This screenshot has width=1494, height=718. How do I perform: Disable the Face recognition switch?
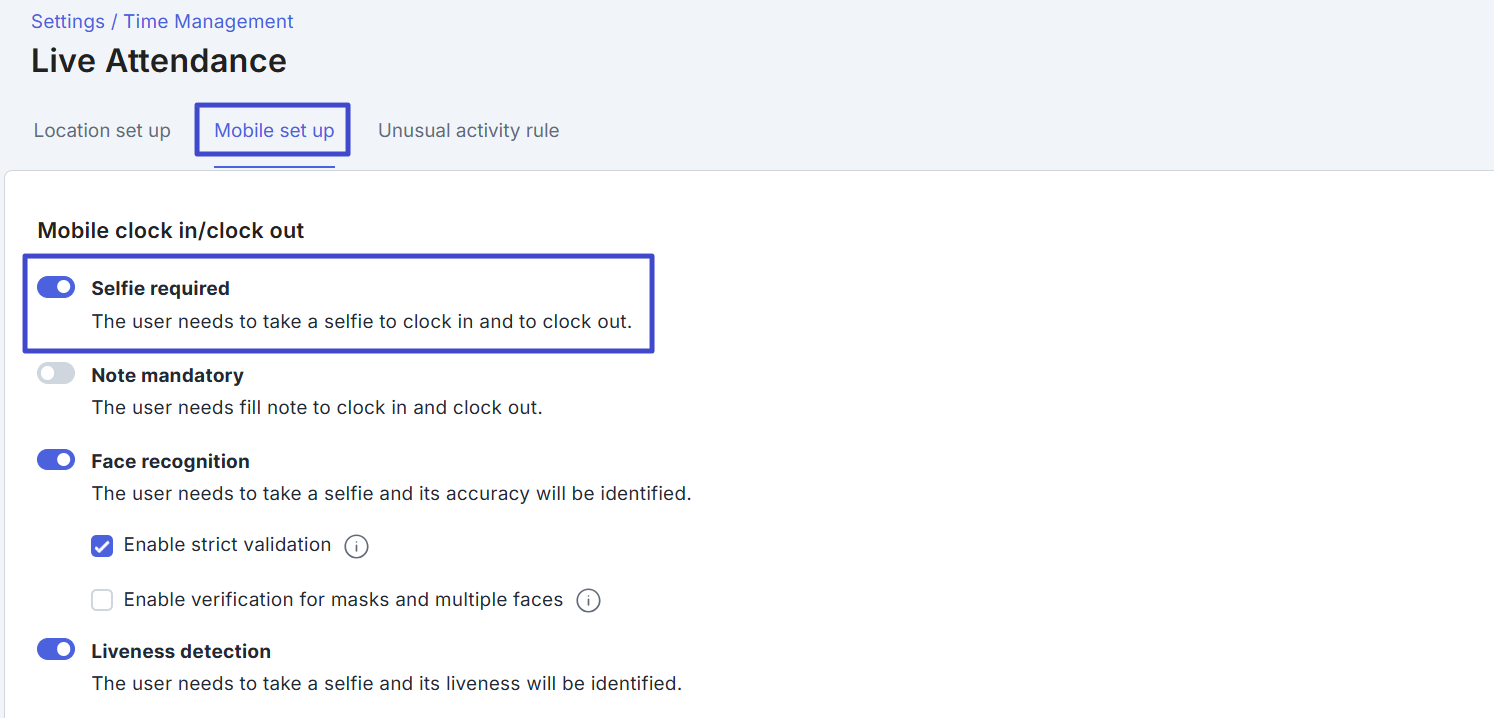click(x=56, y=460)
